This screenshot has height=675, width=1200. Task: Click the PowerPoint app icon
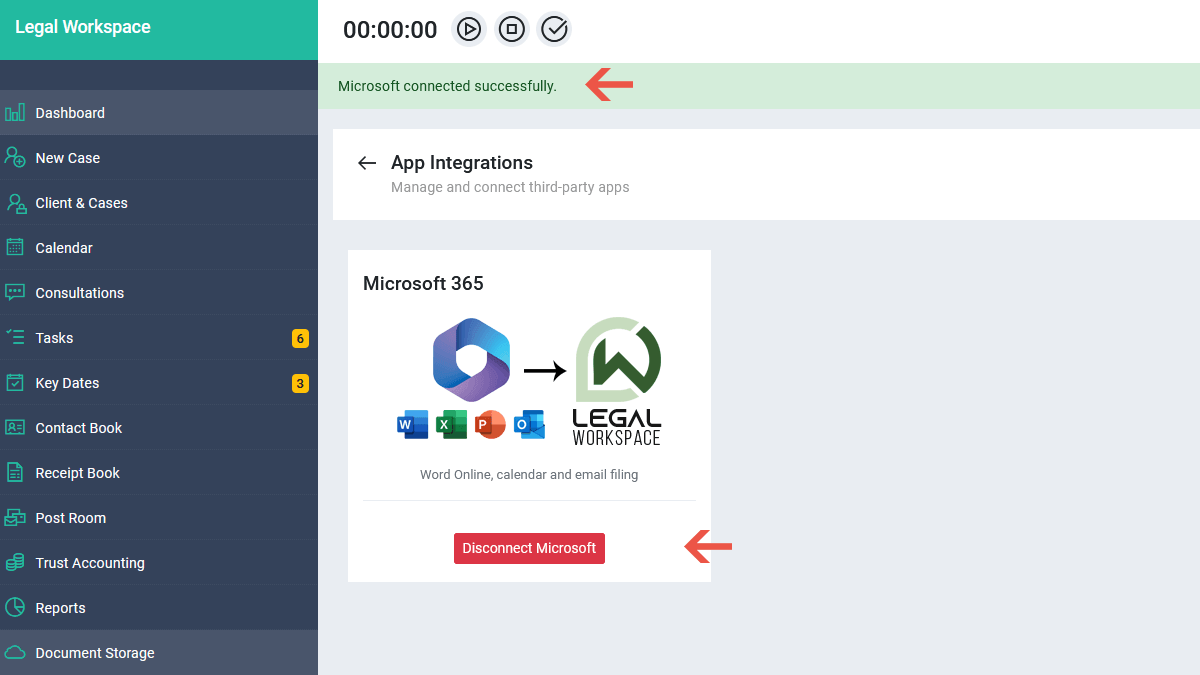[490, 425]
